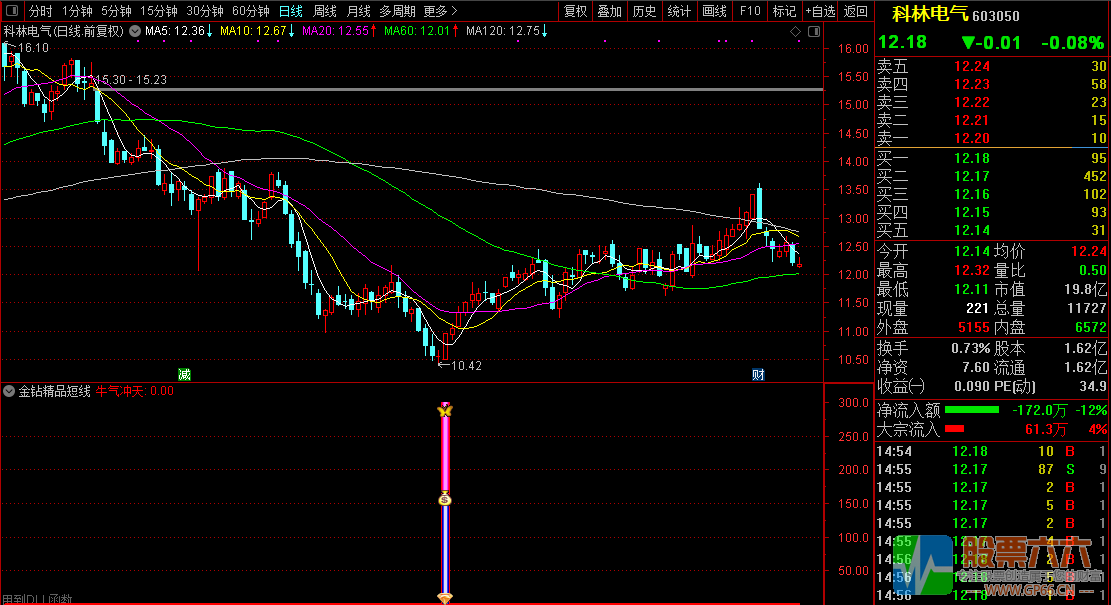Click the 15.30 - 15.23 gap label
Viewport: 1111px width, 605px height.
131,80
